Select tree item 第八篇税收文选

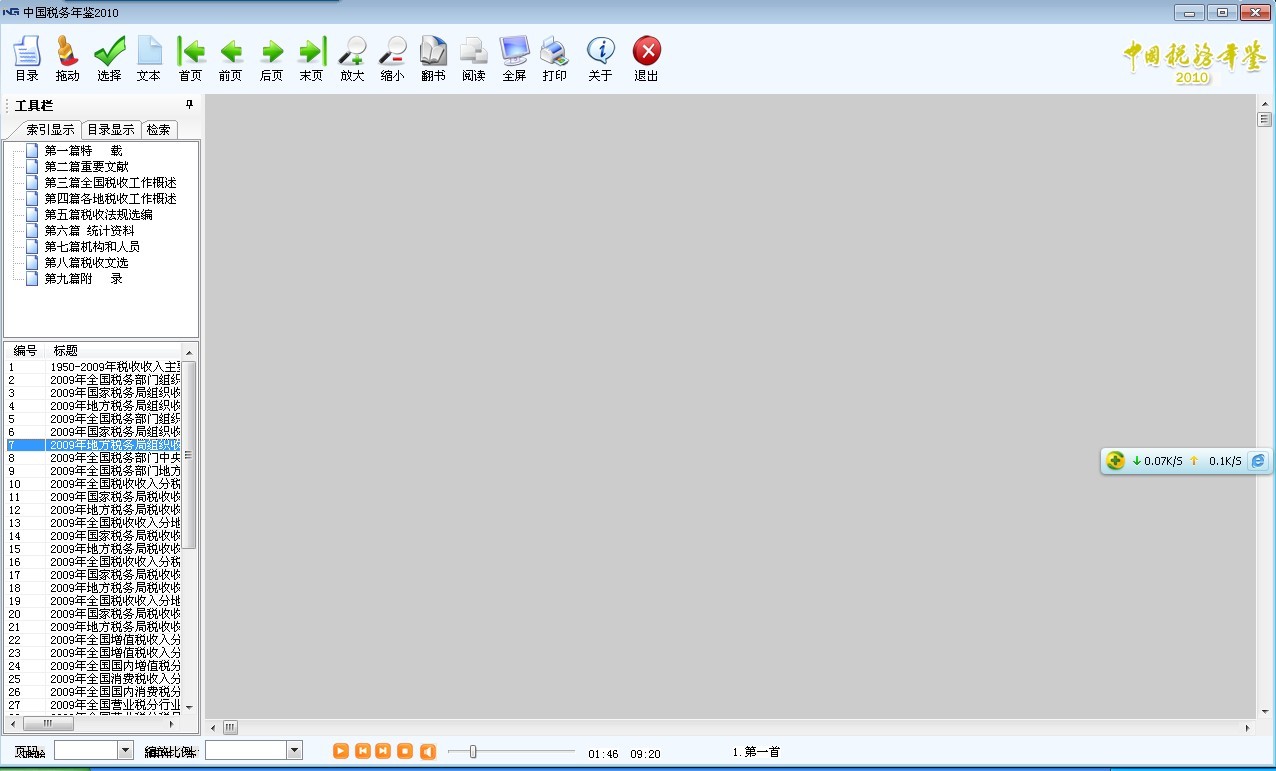click(86, 263)
